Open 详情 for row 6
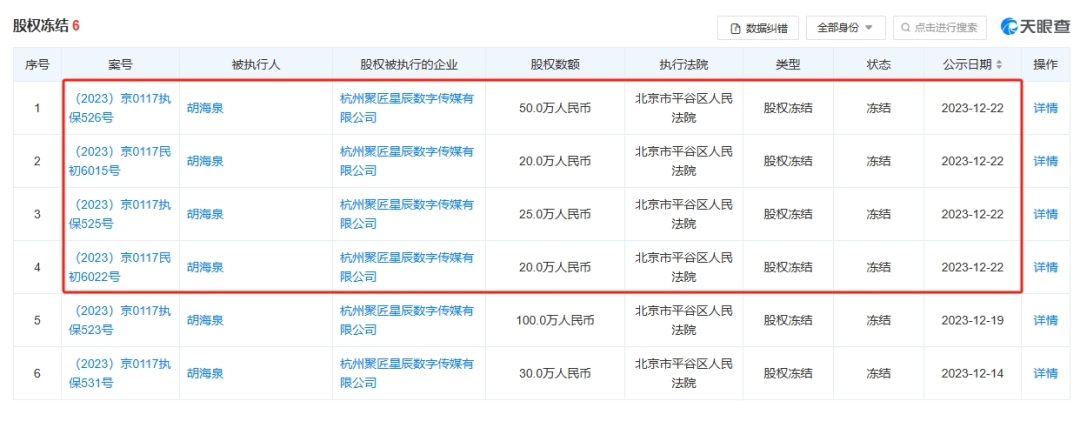Screen dimensions: 1080x428 [x=1046, y=374]
